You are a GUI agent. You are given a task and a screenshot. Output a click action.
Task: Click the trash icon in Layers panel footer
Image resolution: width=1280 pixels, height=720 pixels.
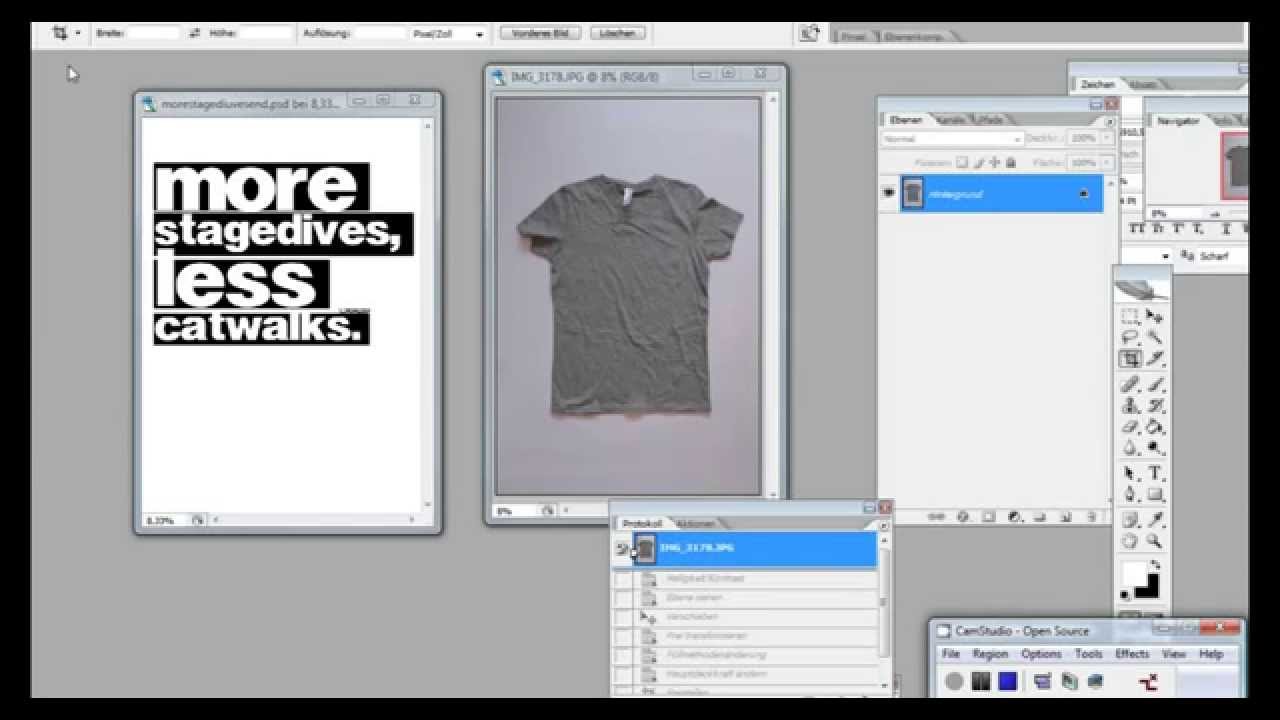(x=1092, y=517)
